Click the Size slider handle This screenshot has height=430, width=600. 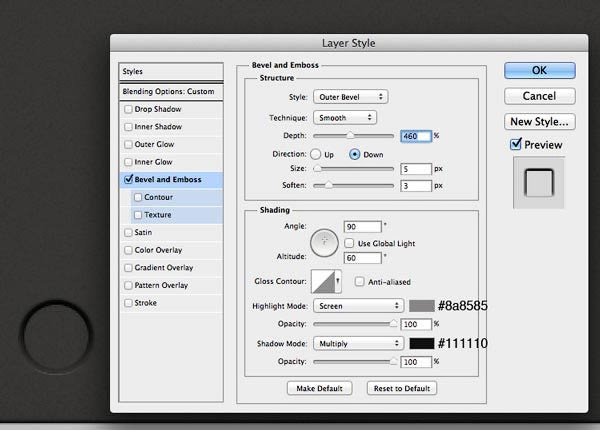tap(317, 168)
